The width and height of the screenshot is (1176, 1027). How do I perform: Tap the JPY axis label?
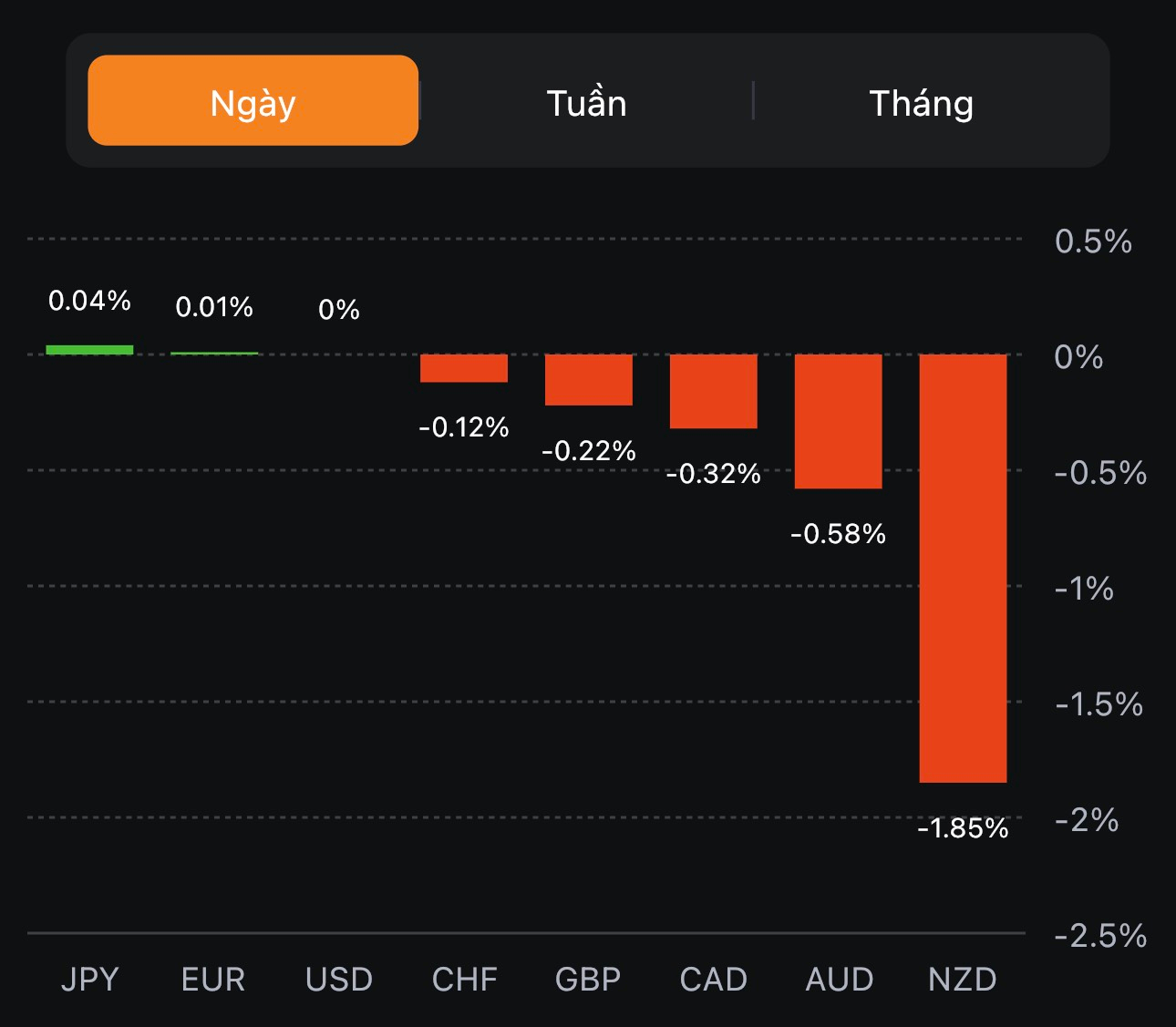89,980
